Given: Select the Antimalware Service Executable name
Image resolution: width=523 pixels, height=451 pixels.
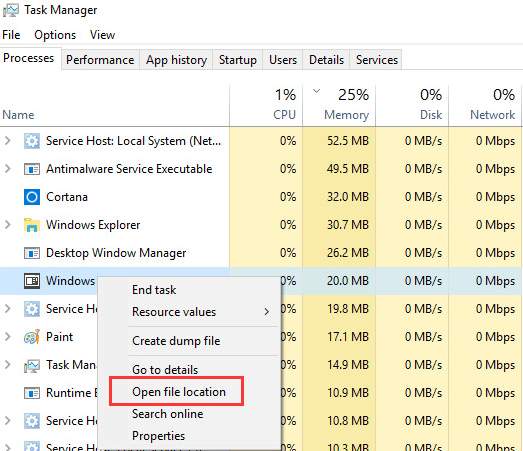Looking at the screenshot, I should click(x=129, y=169).
